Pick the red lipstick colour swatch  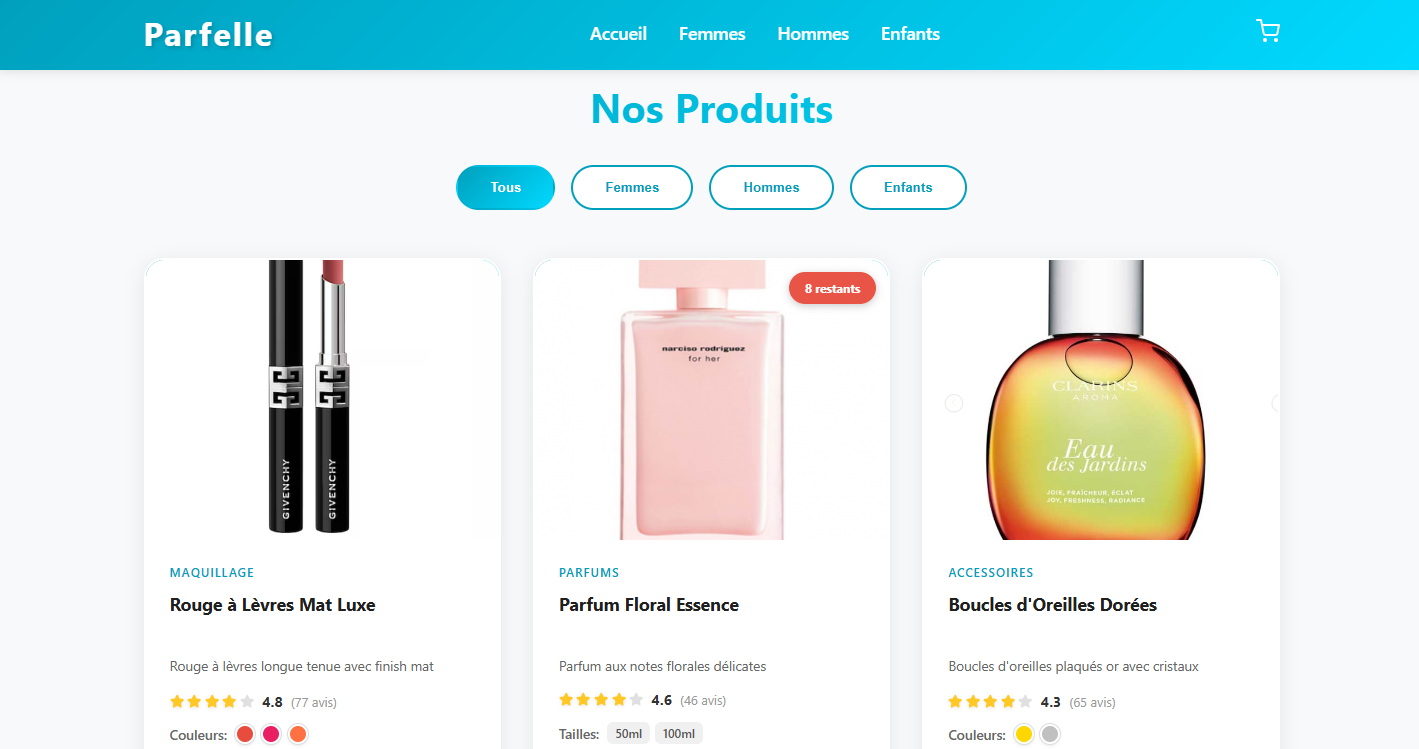click(245, 734)
